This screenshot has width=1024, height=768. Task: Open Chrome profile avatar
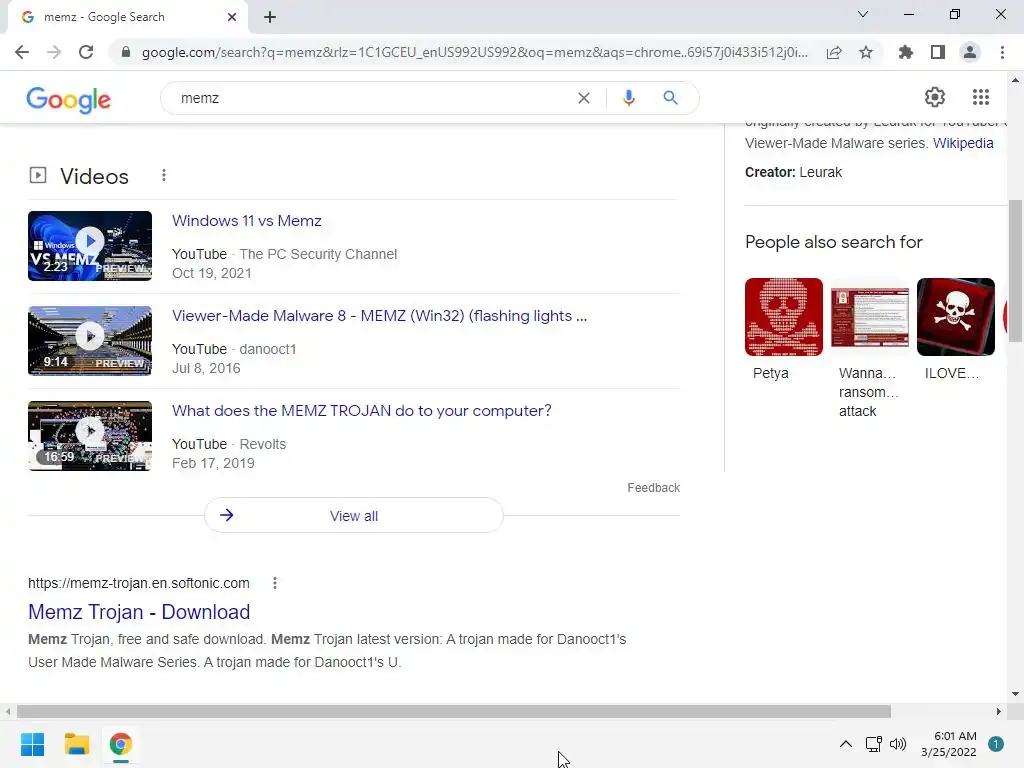pyautogui.click(x=970, y=52)
